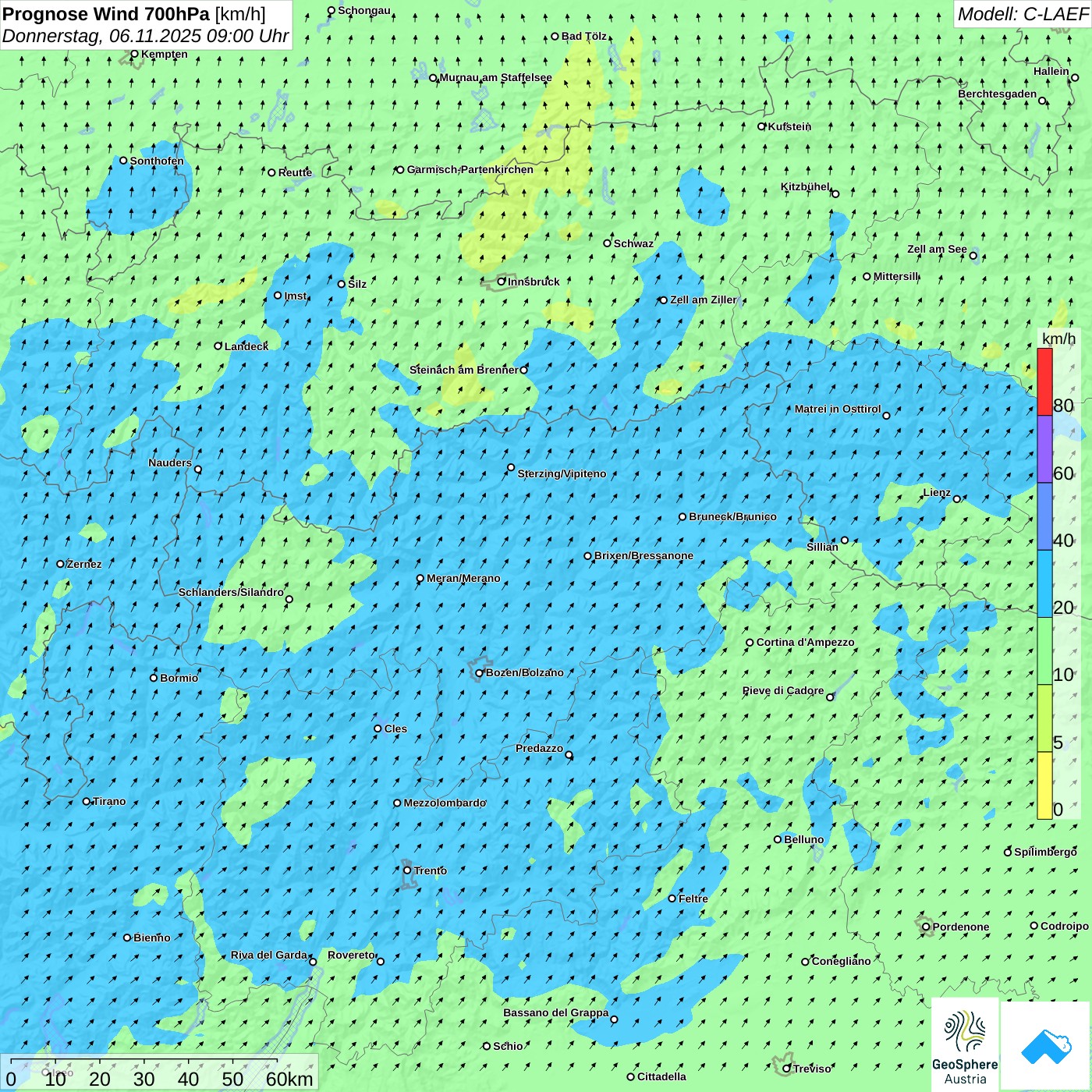Click the 'Schongau' label

[x=364, y=10]
